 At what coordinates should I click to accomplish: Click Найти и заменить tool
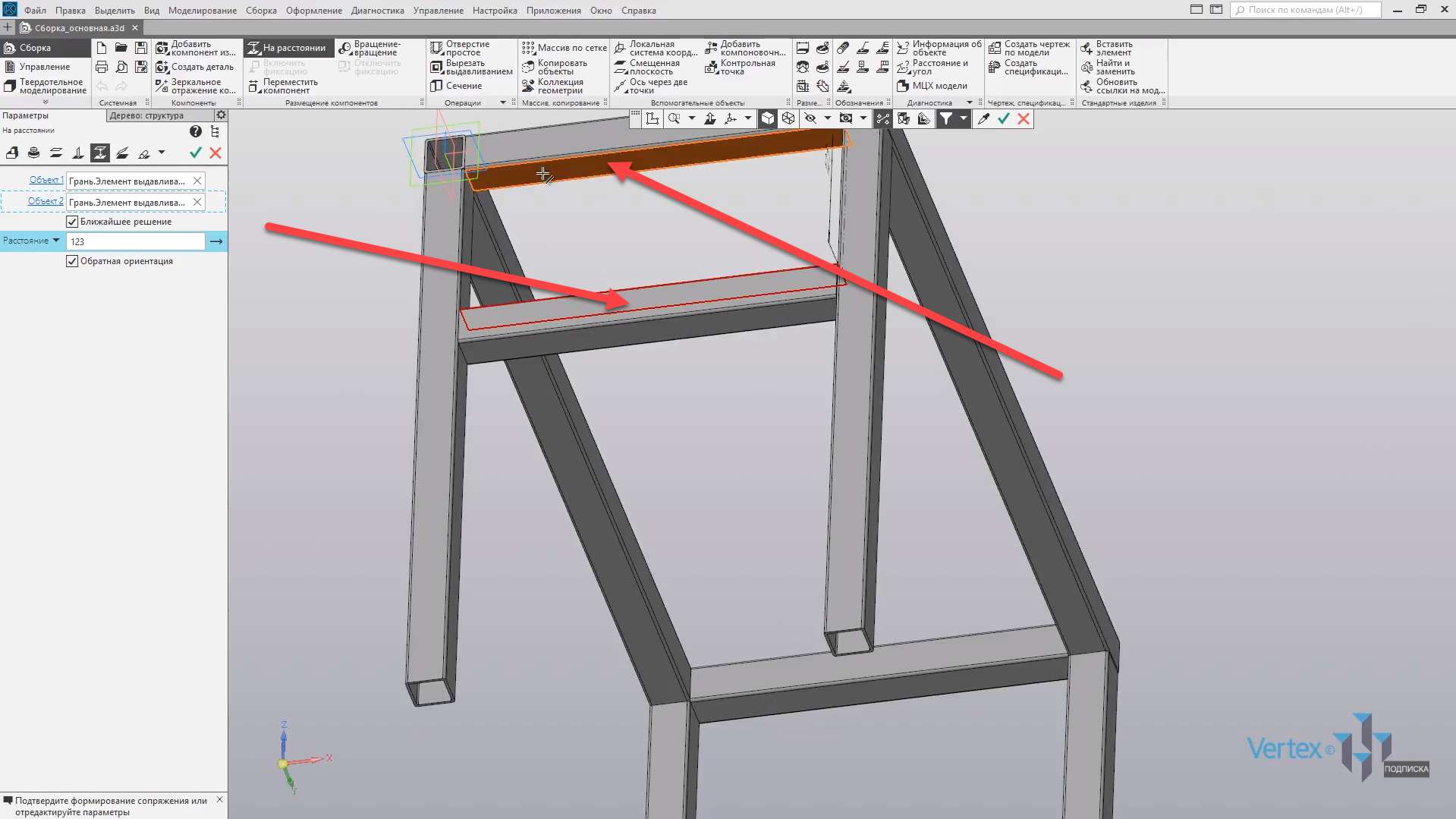click(x=1108, y=67)
